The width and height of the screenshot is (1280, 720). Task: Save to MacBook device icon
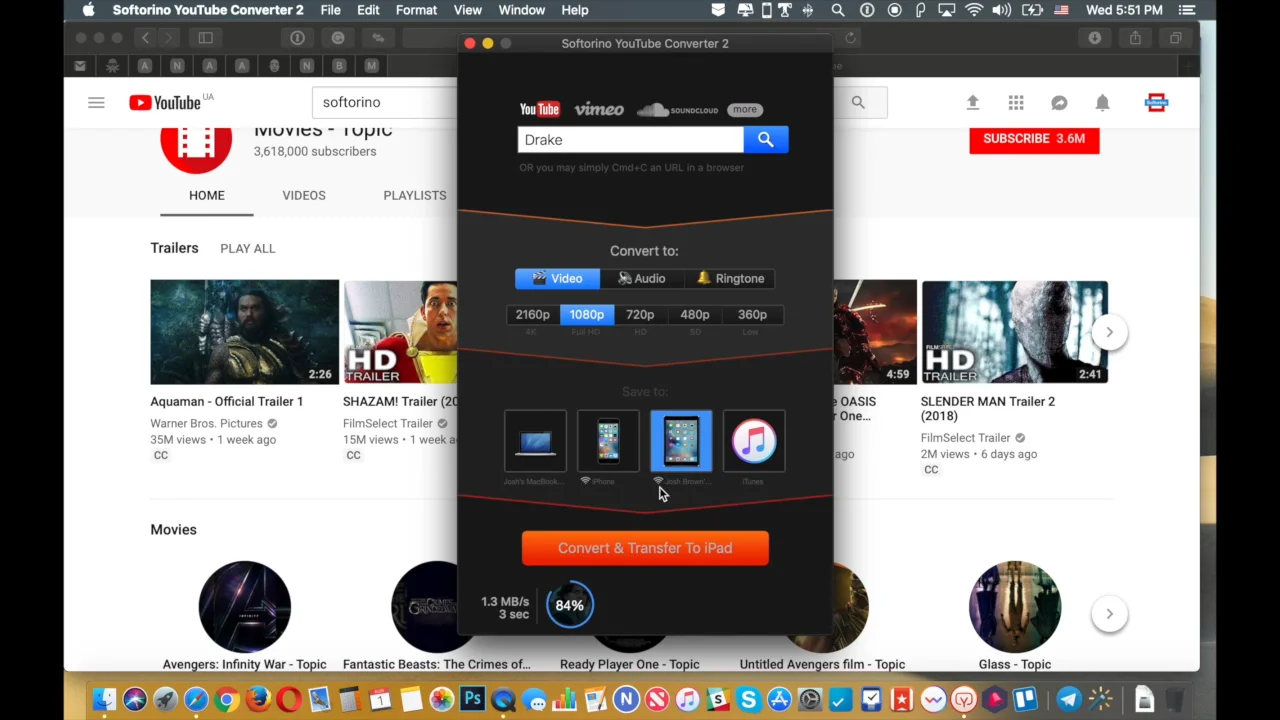(535, 441)
